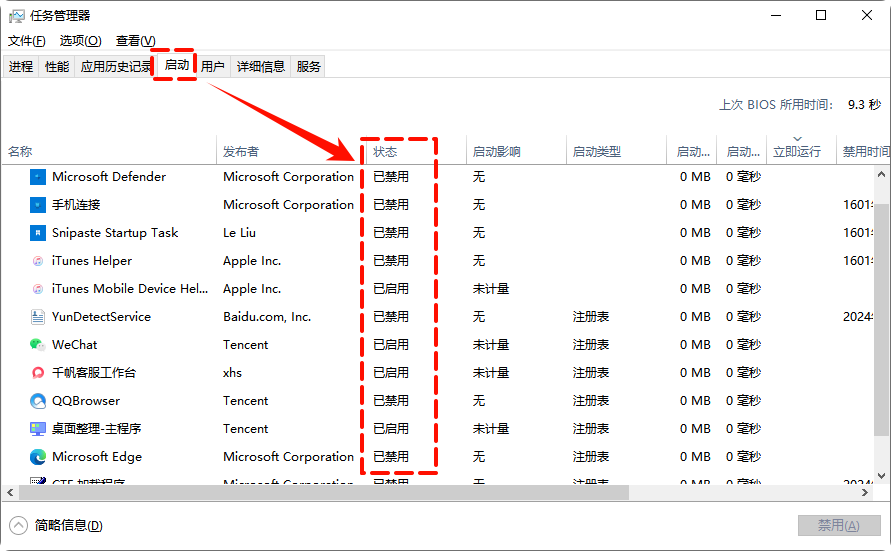The image size is (891, 551).
Task: Switch to the 服务 tab
Action: [x=308, y=66]
